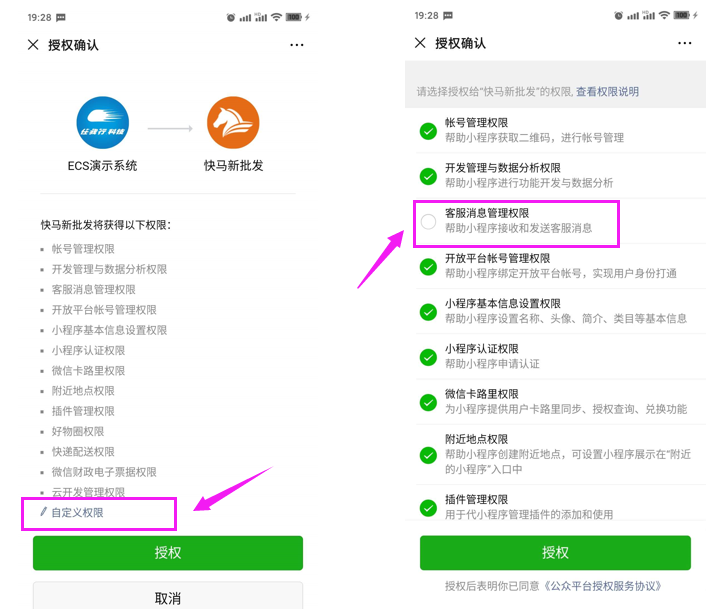The height and width of the screenshot is (613, 723).
Task: Tap the 取消 cancel button
Action: [168, 596]
